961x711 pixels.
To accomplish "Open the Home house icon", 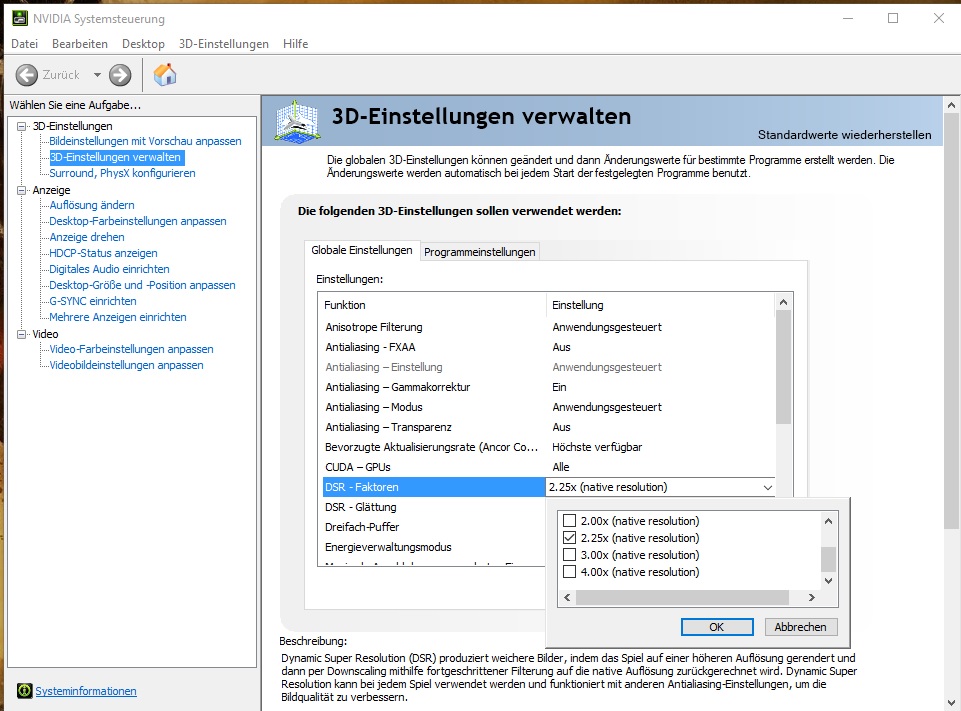I will [x=165, y=75].
